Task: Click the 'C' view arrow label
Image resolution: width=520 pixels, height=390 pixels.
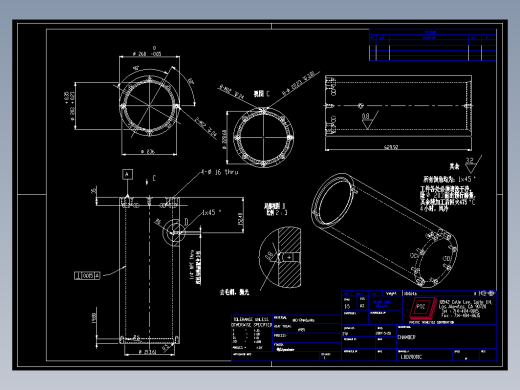Action: click(154, 178)
